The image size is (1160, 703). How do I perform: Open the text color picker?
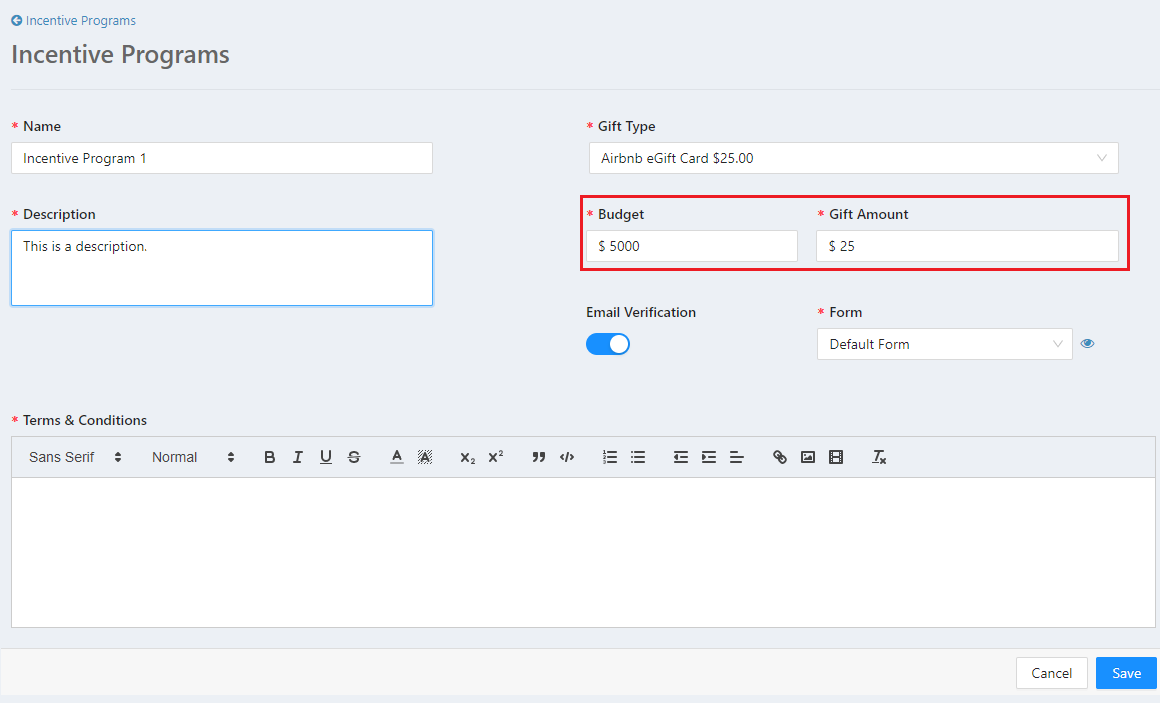pyautogui.click(x=397, y=457)
